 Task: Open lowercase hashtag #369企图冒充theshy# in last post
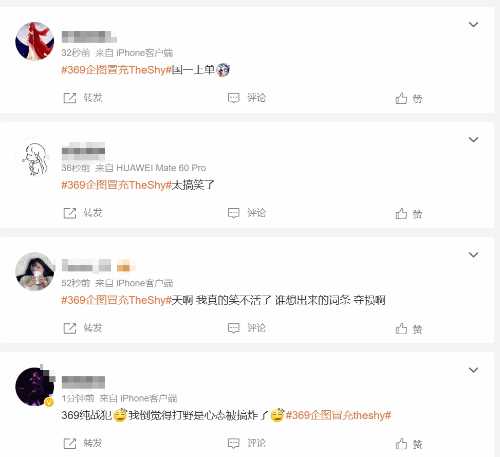click(x=338, y=415)
